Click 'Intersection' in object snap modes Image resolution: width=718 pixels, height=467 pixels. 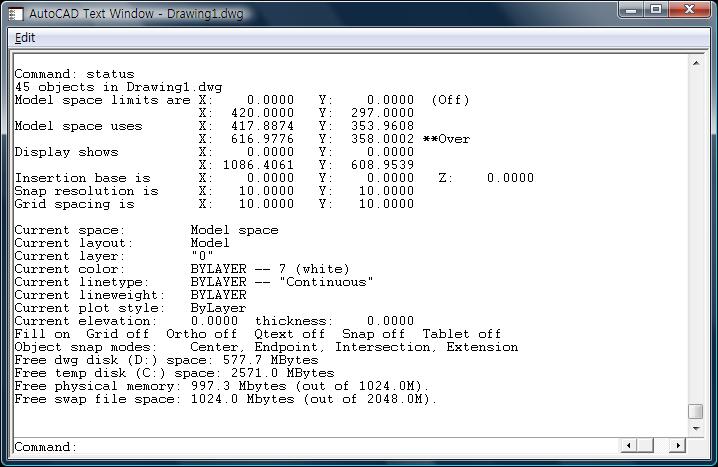[x=383, y=347]
